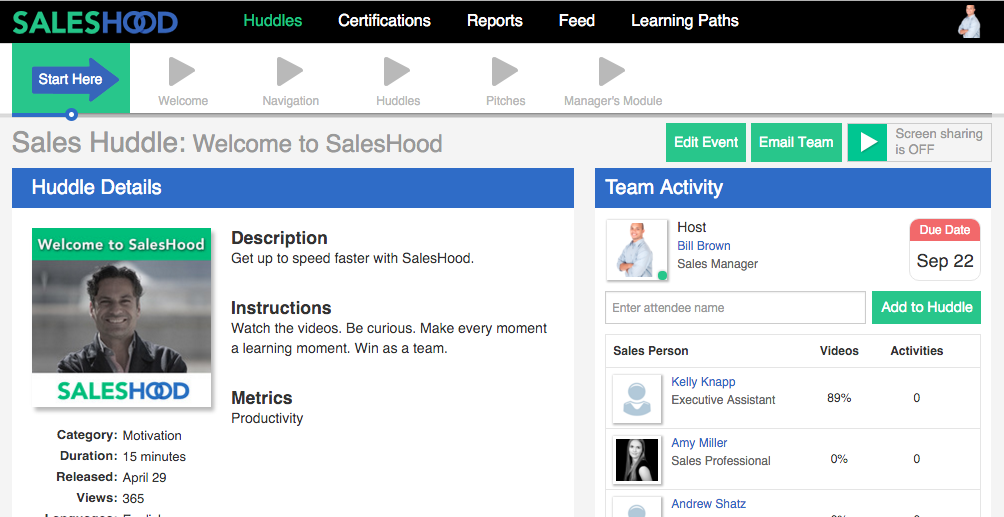This screenshot has height=517, width=1004.
Task: Click the Duration 15 minutes value
Action: tap(154, 457)
